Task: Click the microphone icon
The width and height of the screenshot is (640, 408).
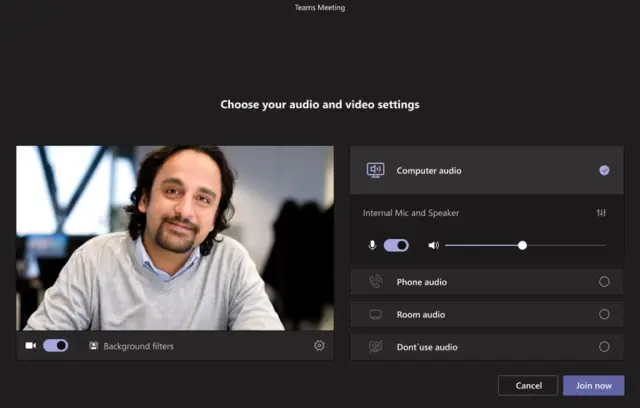Action: pyautogui.click(x=373, y=245)
